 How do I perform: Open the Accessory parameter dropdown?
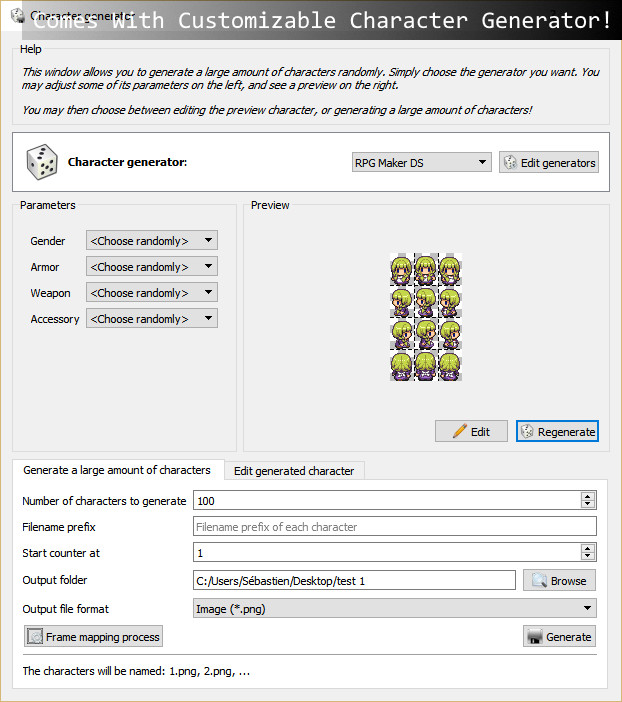click(x=152, y=319)
